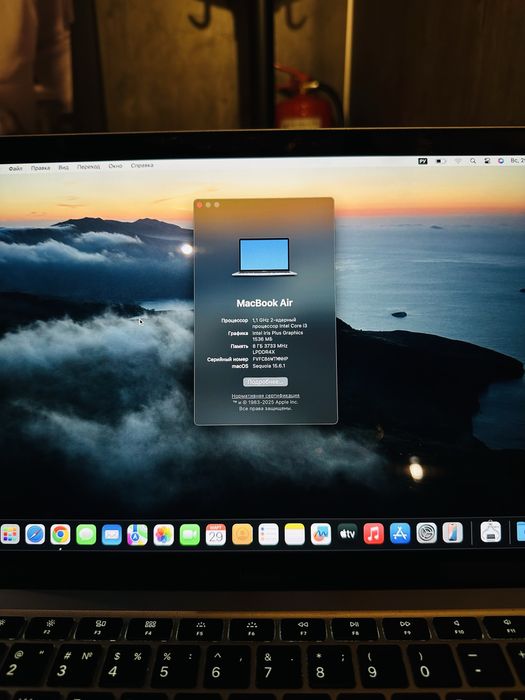Launch the Mail app from Dock

(x=112, y=534)
